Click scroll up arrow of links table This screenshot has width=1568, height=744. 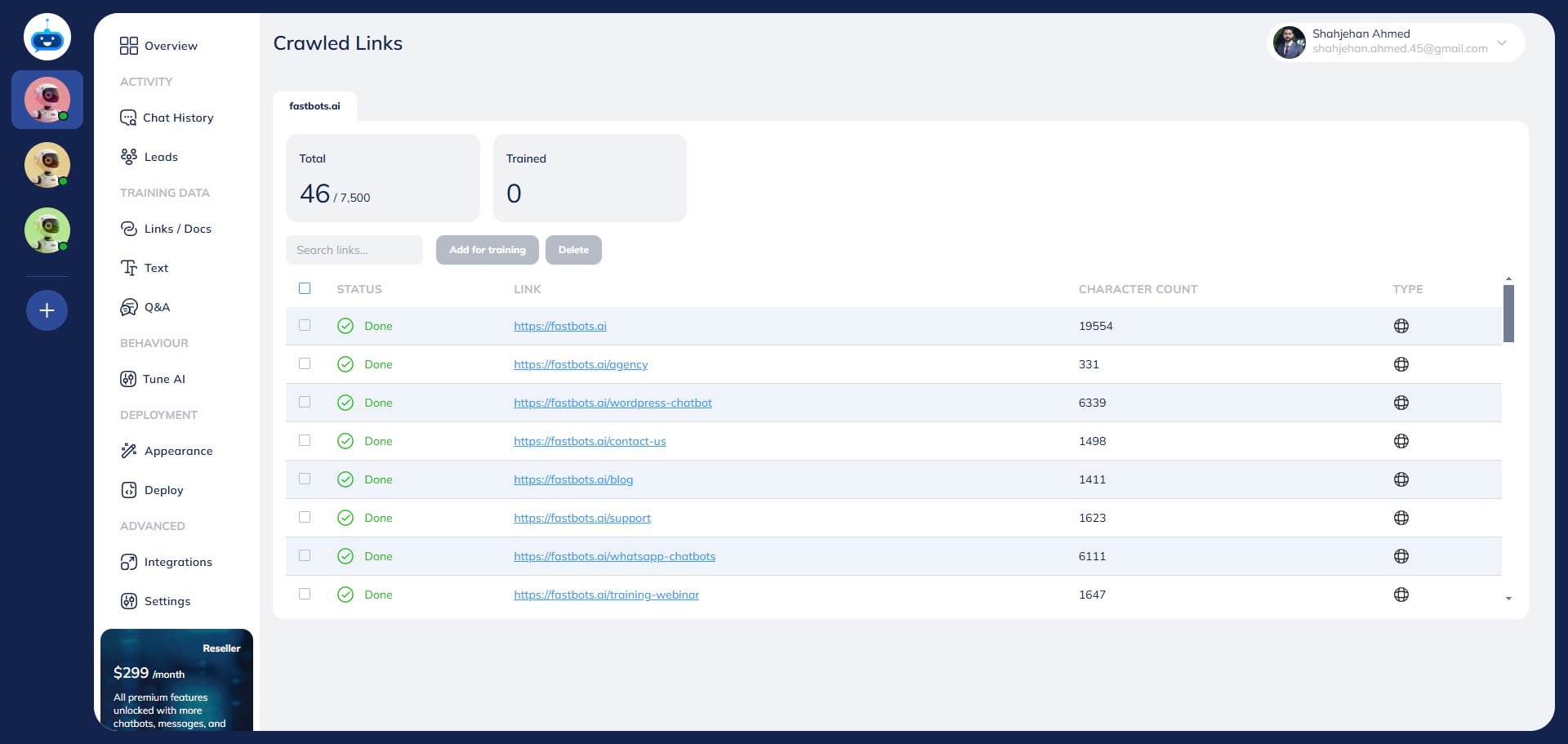coord(1508,279)
